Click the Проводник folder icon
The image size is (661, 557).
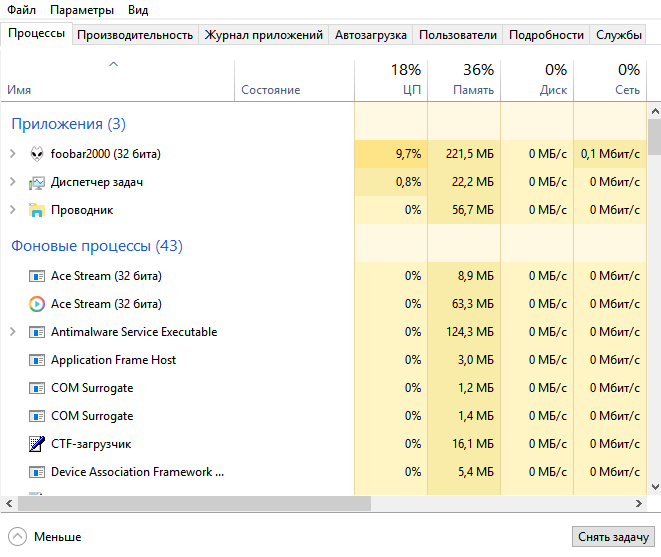[37, 210]
